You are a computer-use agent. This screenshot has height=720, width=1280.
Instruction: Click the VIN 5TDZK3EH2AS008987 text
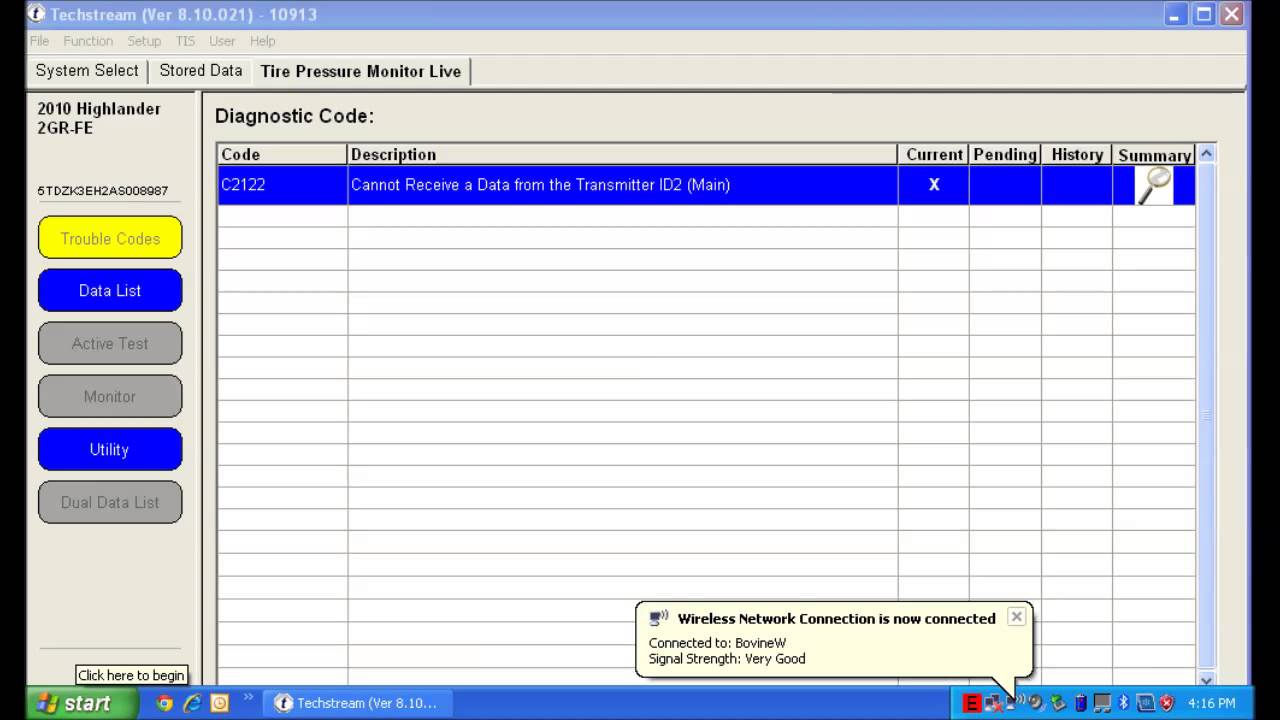pos(102,190)
